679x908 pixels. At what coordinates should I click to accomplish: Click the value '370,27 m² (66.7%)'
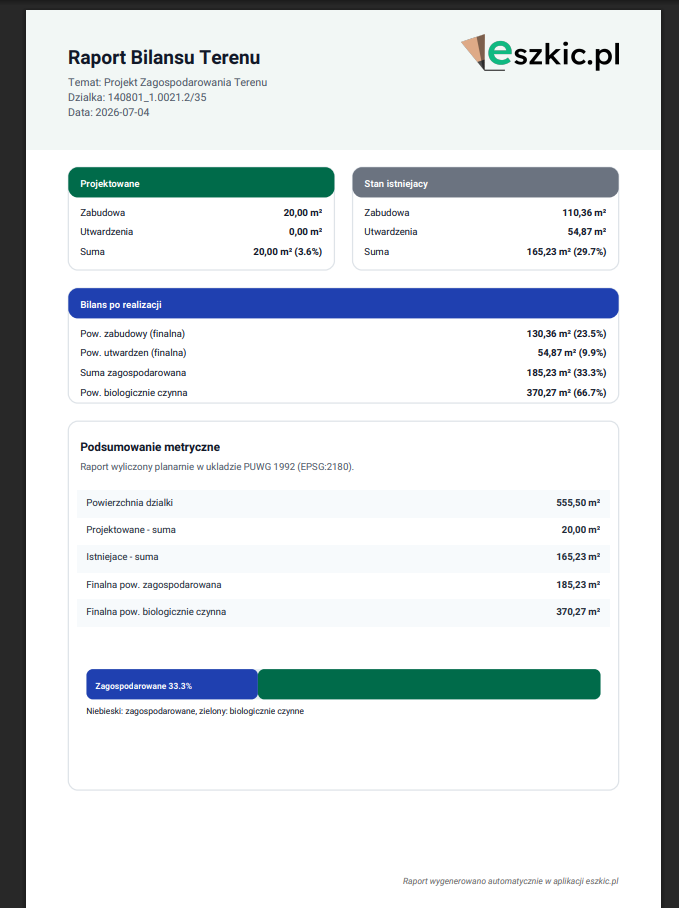pos(566,393)
